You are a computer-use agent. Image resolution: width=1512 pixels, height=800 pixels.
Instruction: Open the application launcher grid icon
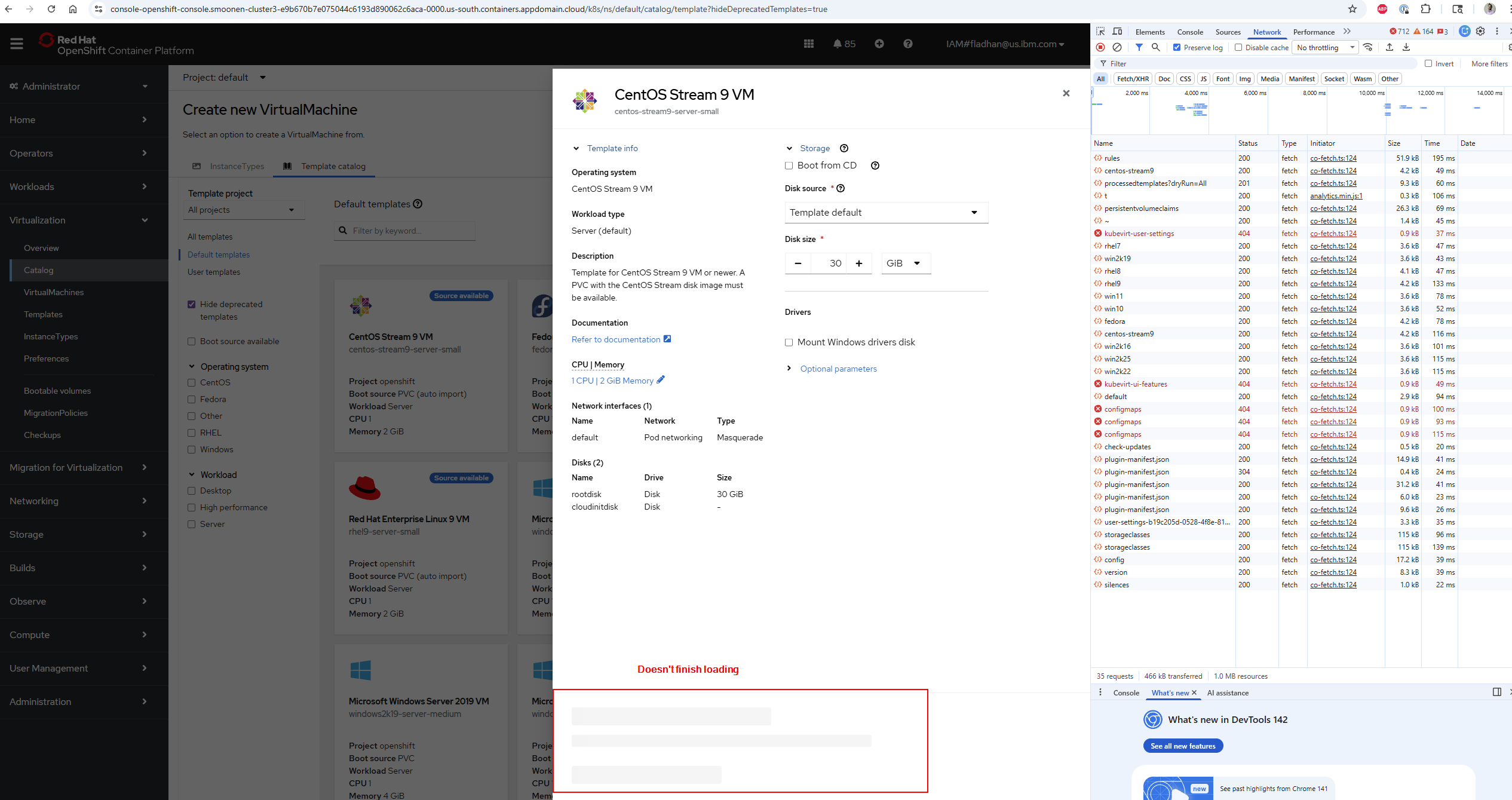click(x=809, y=44)
